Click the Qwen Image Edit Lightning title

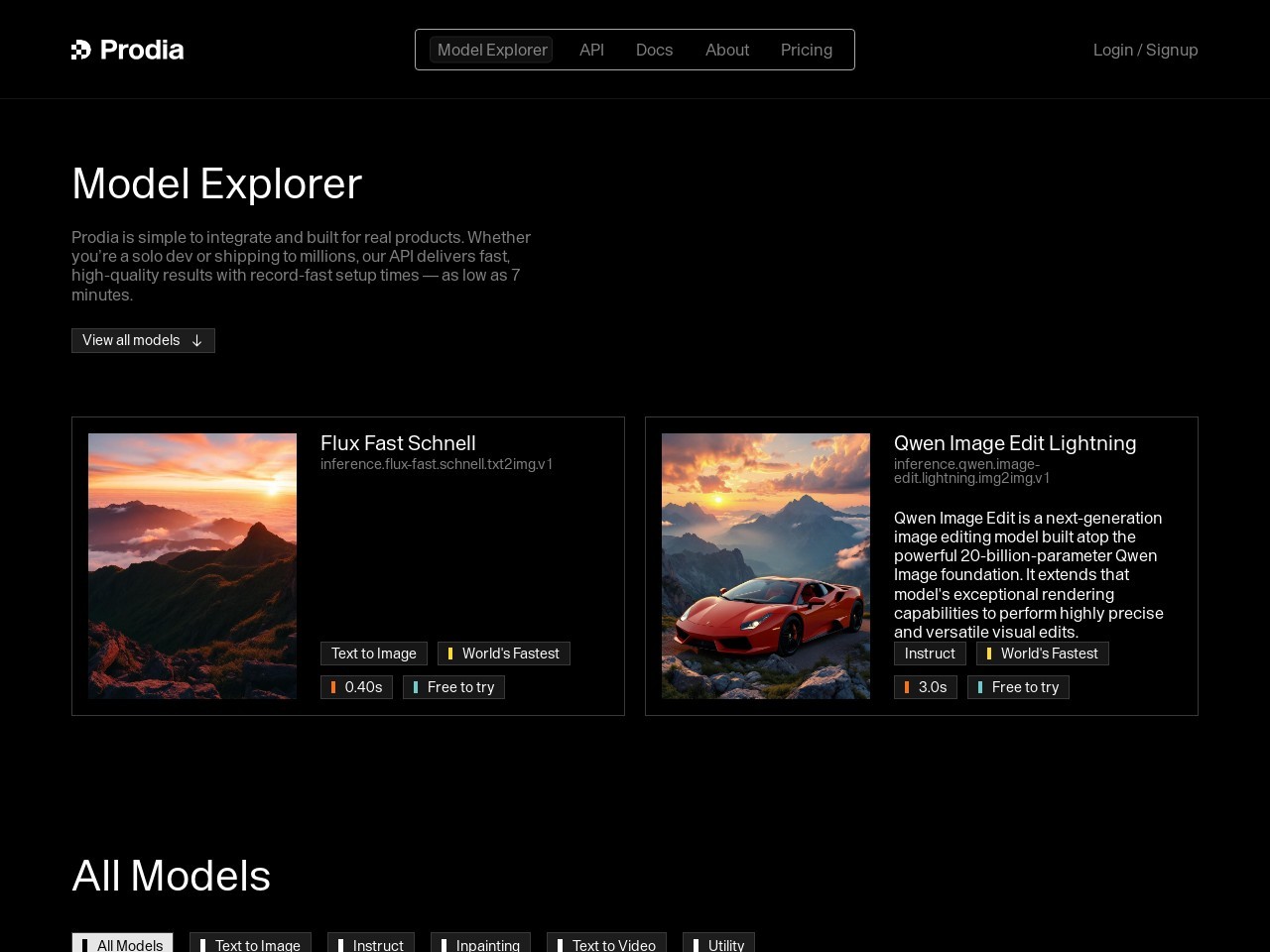pos(1014,443)
